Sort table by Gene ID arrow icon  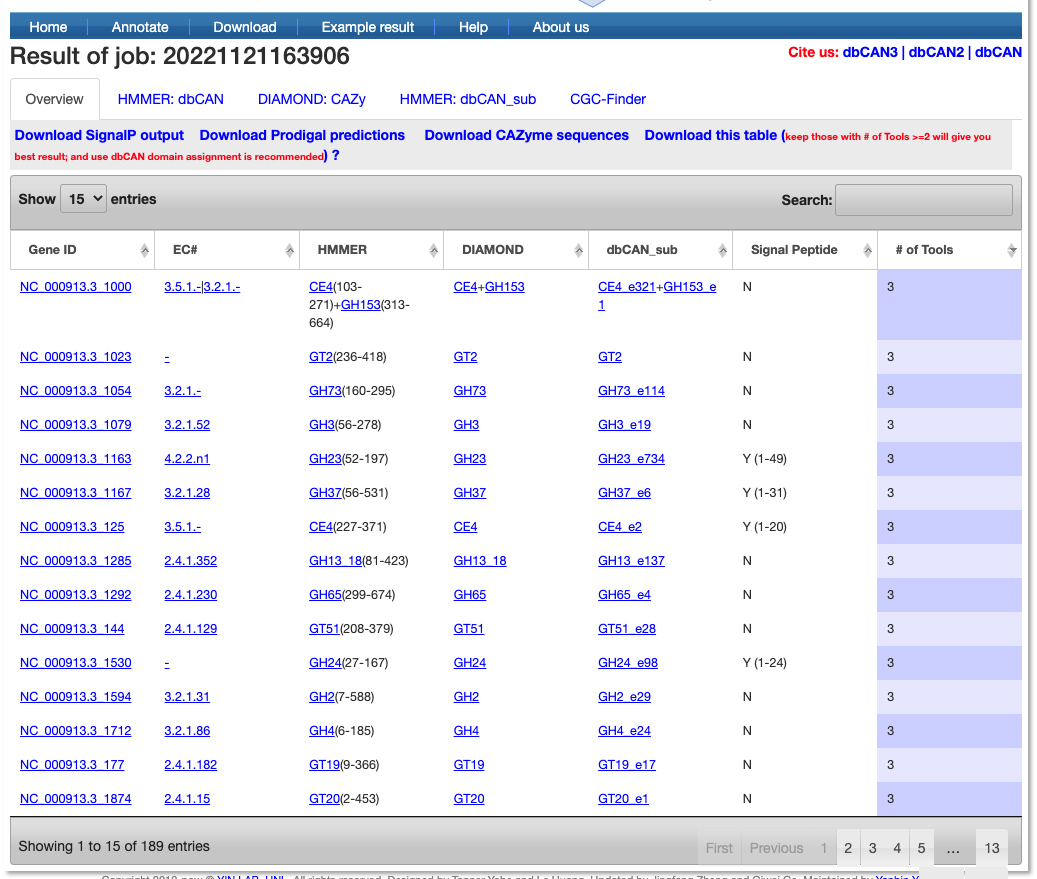[x=144, y=250]
